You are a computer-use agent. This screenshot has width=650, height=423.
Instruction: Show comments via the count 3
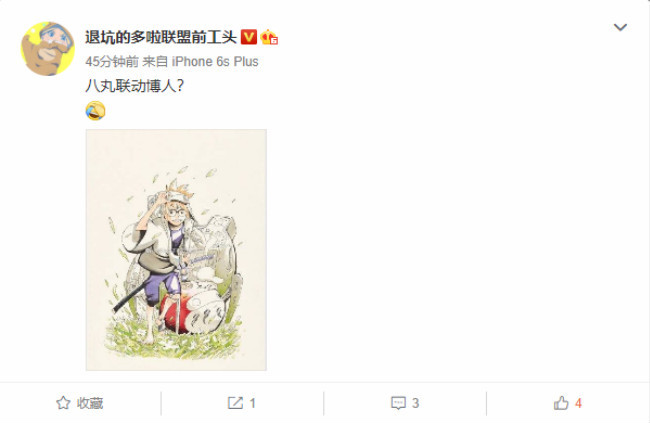415,403
